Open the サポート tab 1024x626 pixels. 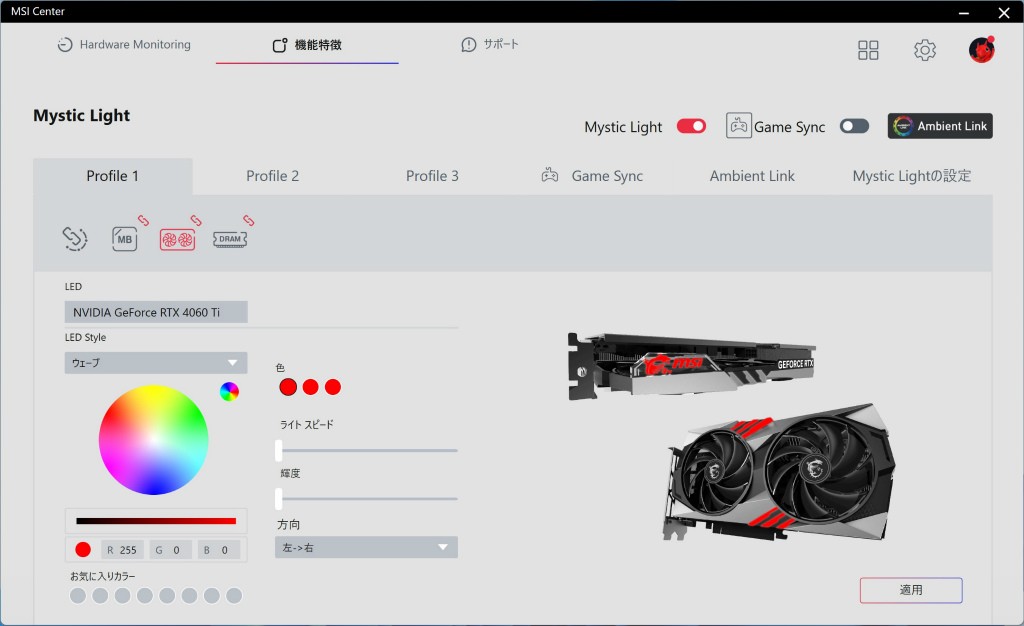click(490, 44)
